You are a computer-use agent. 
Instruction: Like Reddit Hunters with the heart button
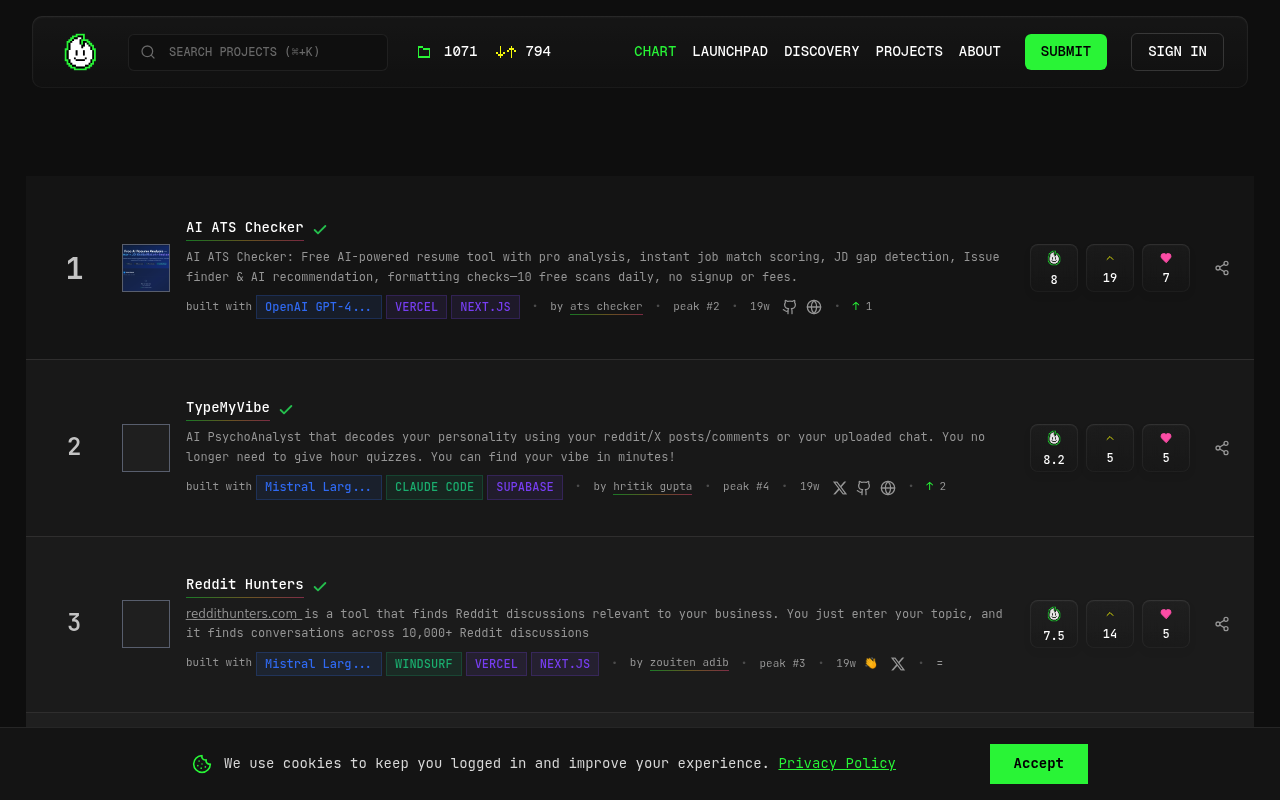pos(1166,624)
